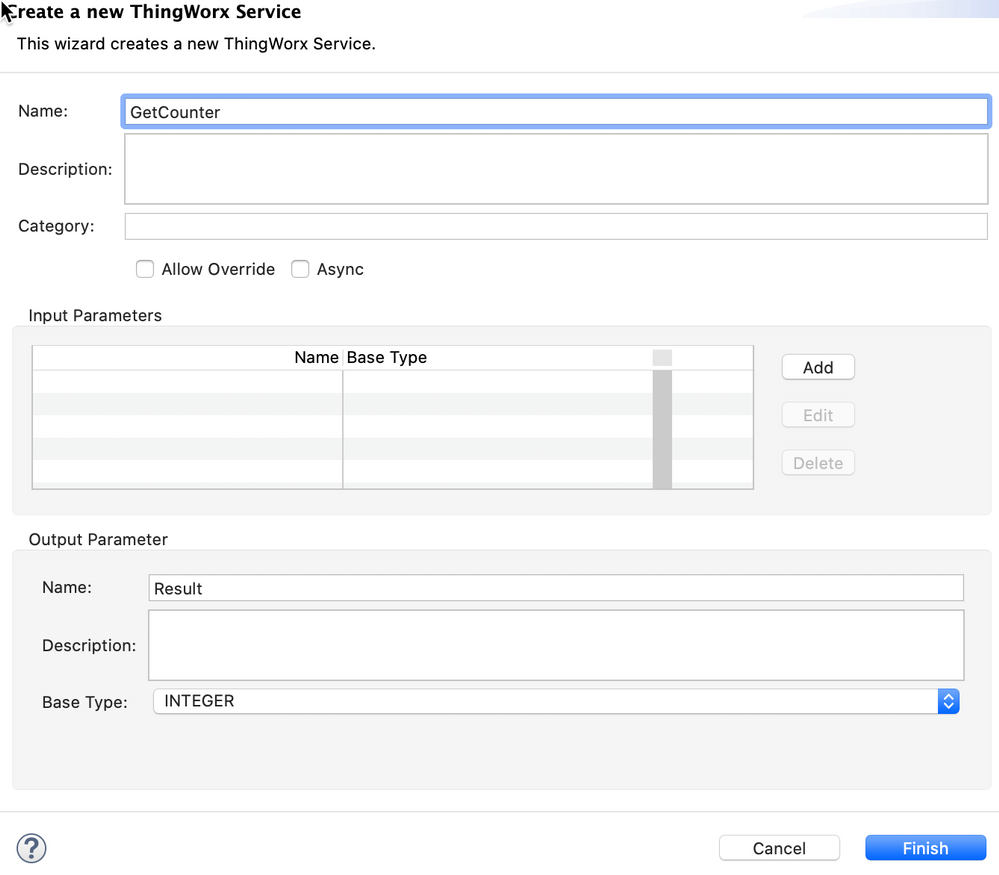999x875 pixels.
Task: Open the Base Type INTEGER dropdown
Action: [x=555, y=701]
